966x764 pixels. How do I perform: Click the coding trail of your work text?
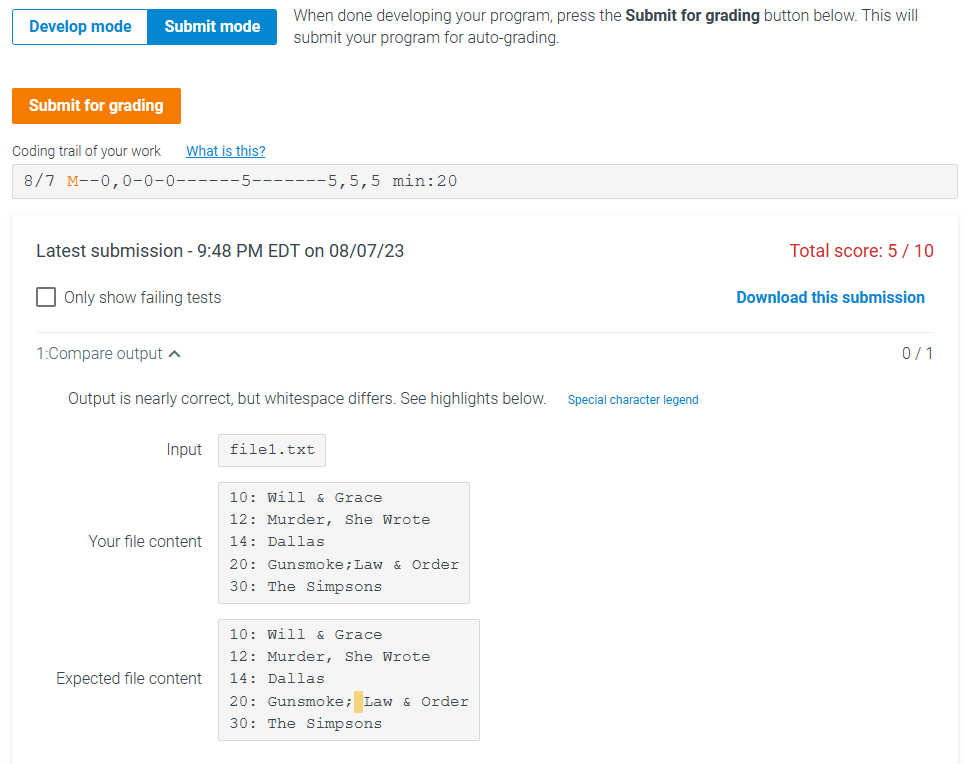tap(86, 151)
